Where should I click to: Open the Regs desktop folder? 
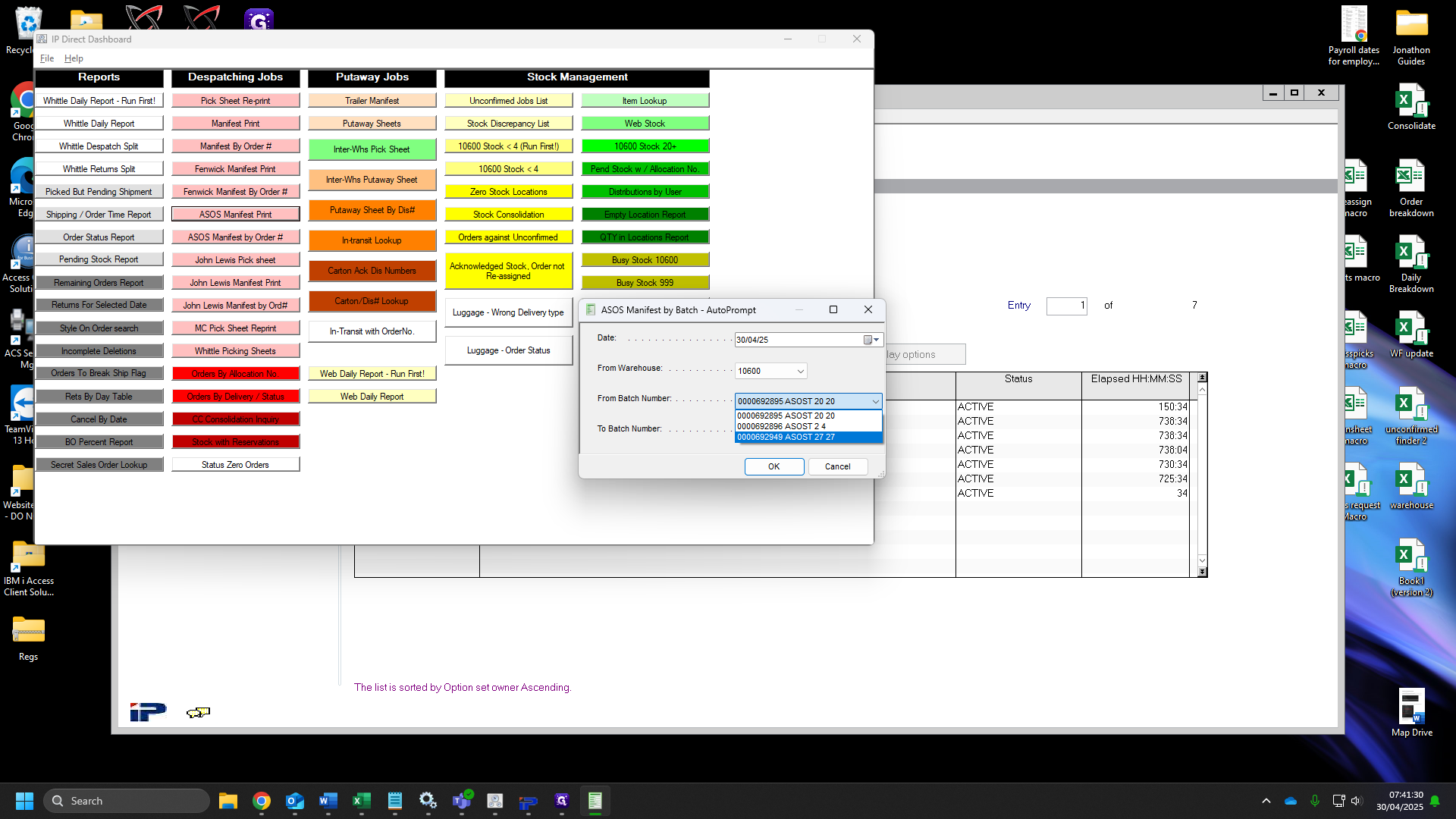pos(28,637)
